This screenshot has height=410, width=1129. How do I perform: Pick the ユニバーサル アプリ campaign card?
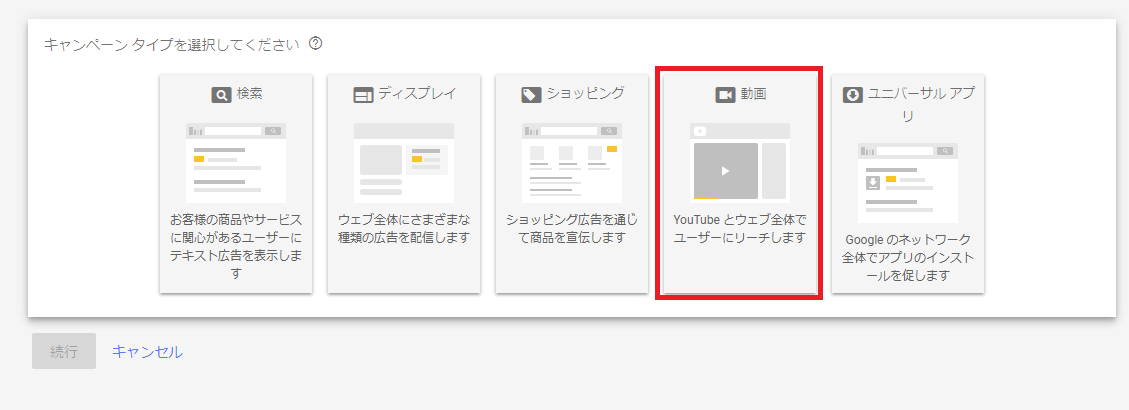[x=908, y=183]
